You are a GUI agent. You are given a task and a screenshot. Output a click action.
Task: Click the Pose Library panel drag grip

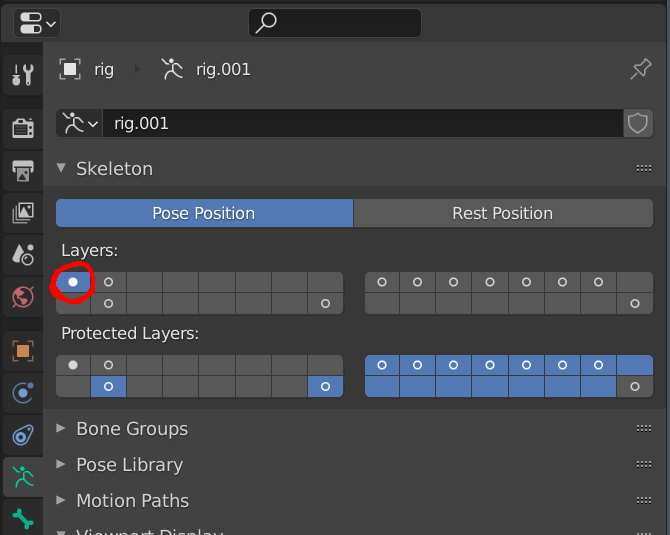coord(644,464)
